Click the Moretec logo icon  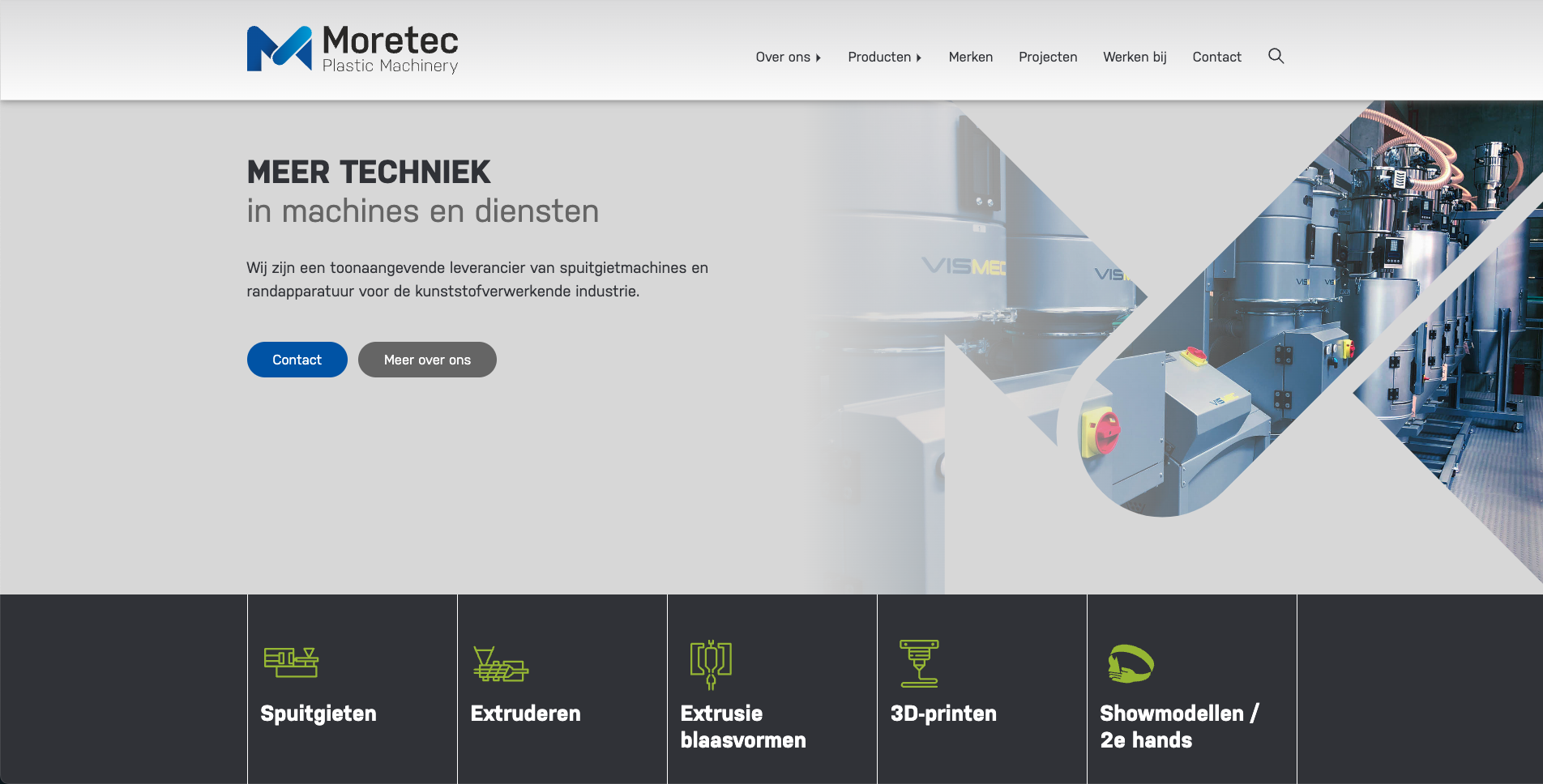click(279, 49)
